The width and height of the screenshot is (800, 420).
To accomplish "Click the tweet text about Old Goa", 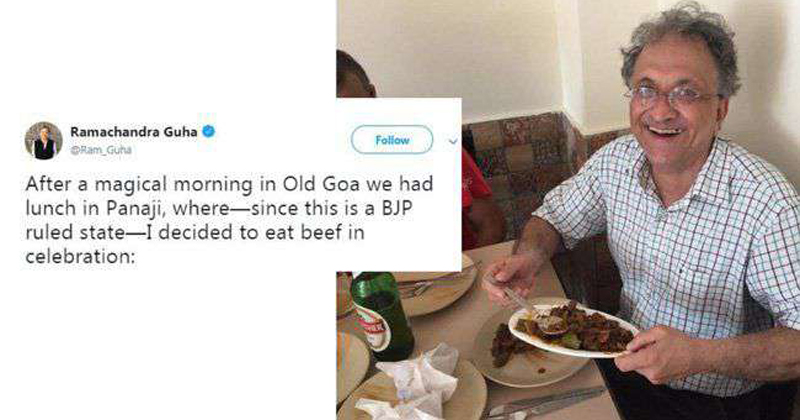I will tap(229, 220).
